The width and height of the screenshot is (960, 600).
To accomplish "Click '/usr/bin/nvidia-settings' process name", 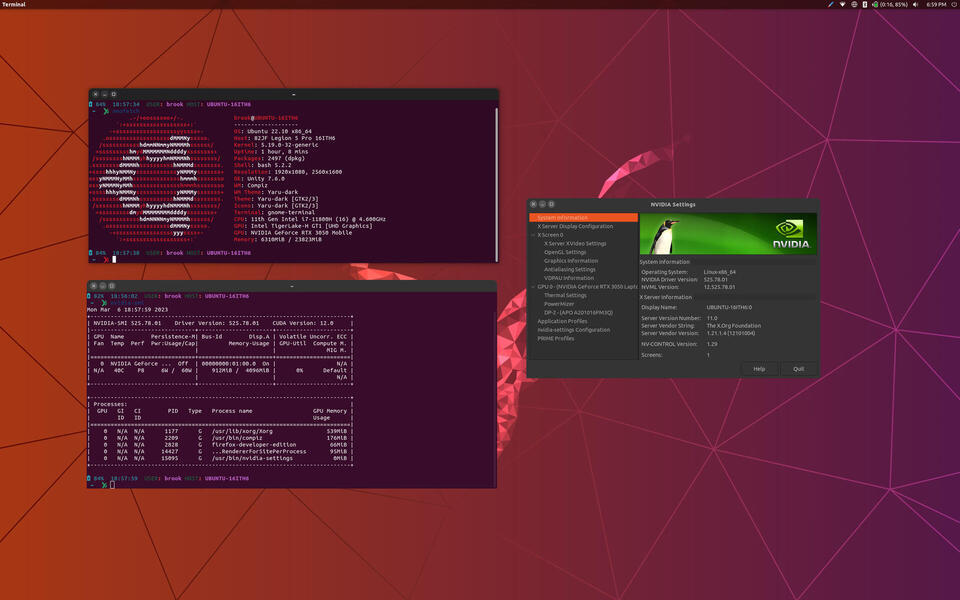I will tap(252, 457).
